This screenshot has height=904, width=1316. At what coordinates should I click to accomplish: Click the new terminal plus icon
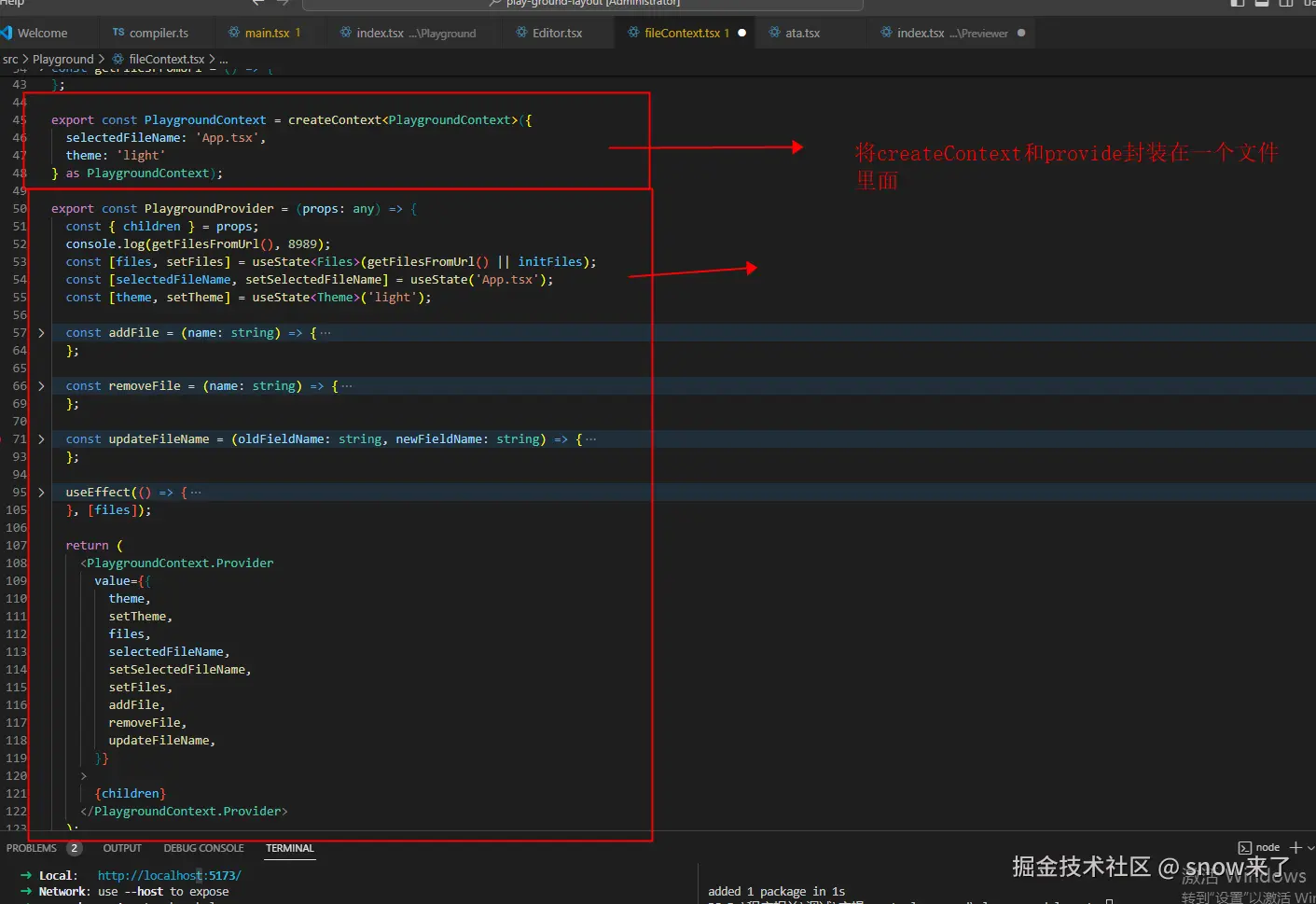pos(1295,847)
